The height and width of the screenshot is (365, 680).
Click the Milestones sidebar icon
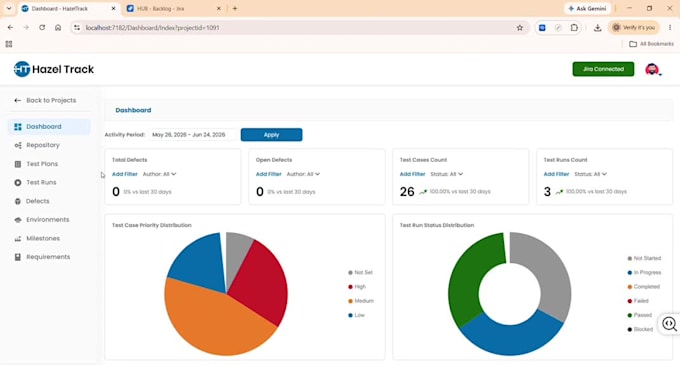[18, 238]
